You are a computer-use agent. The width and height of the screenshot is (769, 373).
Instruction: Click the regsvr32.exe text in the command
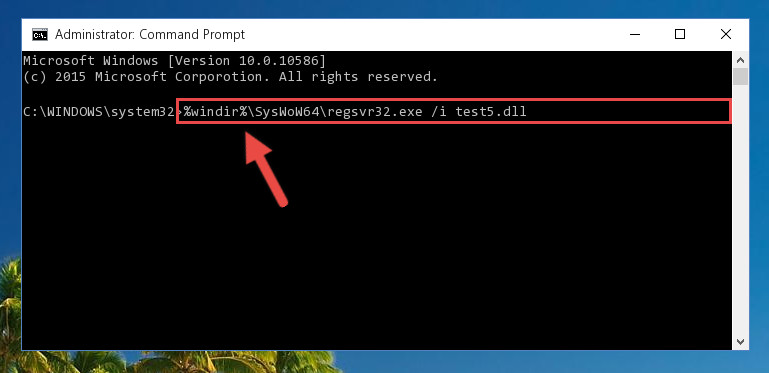pos(375,112)
